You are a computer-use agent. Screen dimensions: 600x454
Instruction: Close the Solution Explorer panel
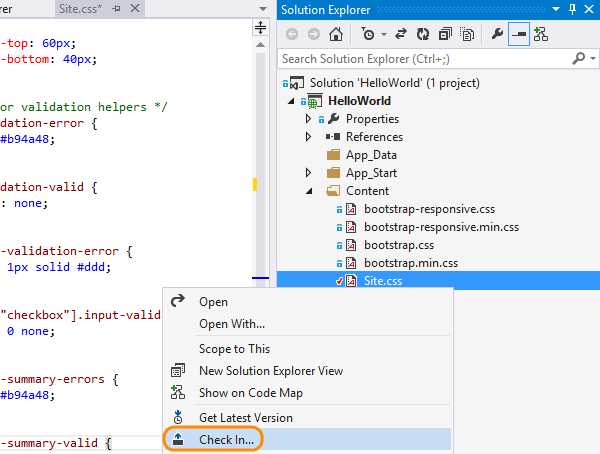point(589,9)
